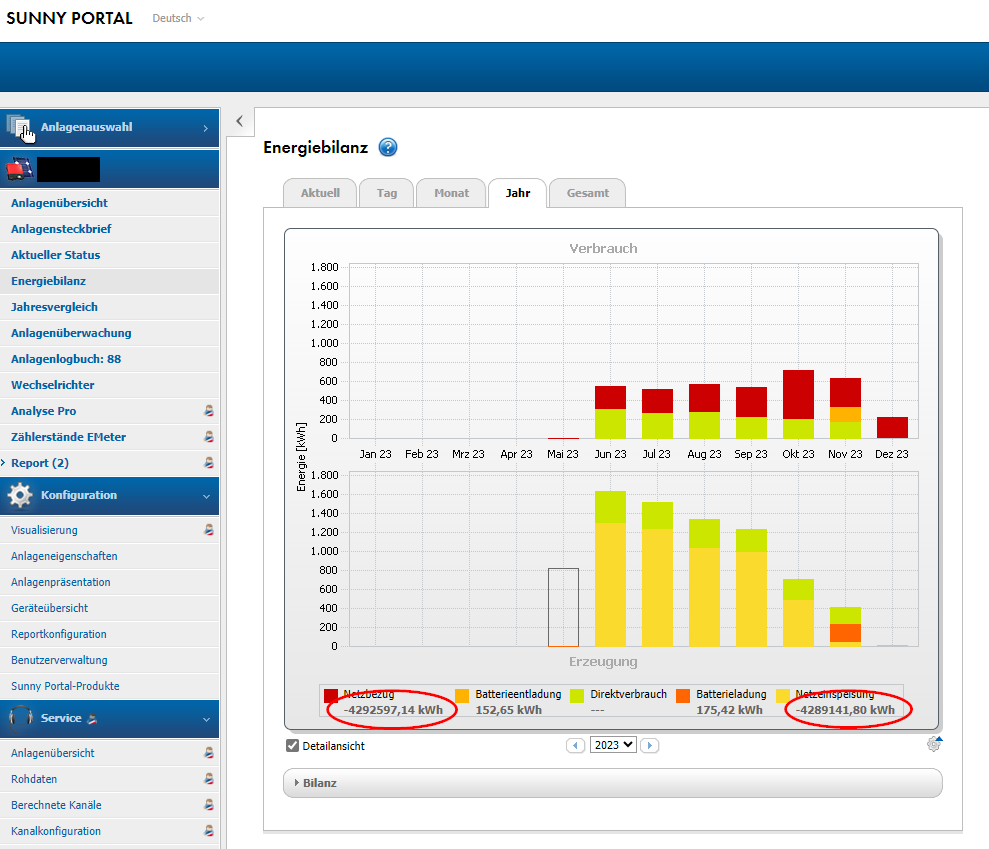The width and height of the screenshot is (989, 849).
Task: Click the user icon next to Report (2)
Action: click(x=209, y=462)
